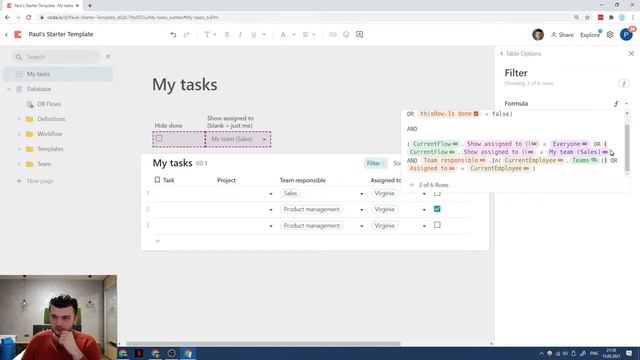
Task: Expand the text color dropdown arrow
Action: pyautogui.click(x=293, y=35)
